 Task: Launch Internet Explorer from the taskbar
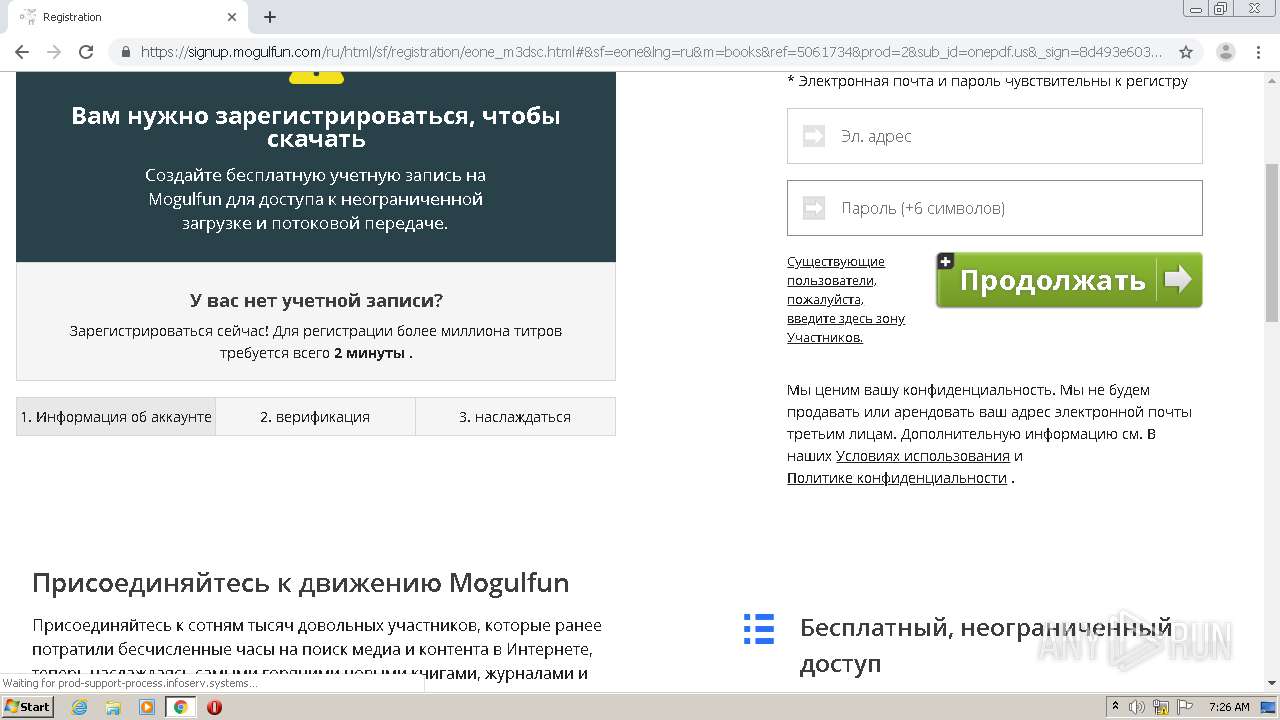point(80,707)
